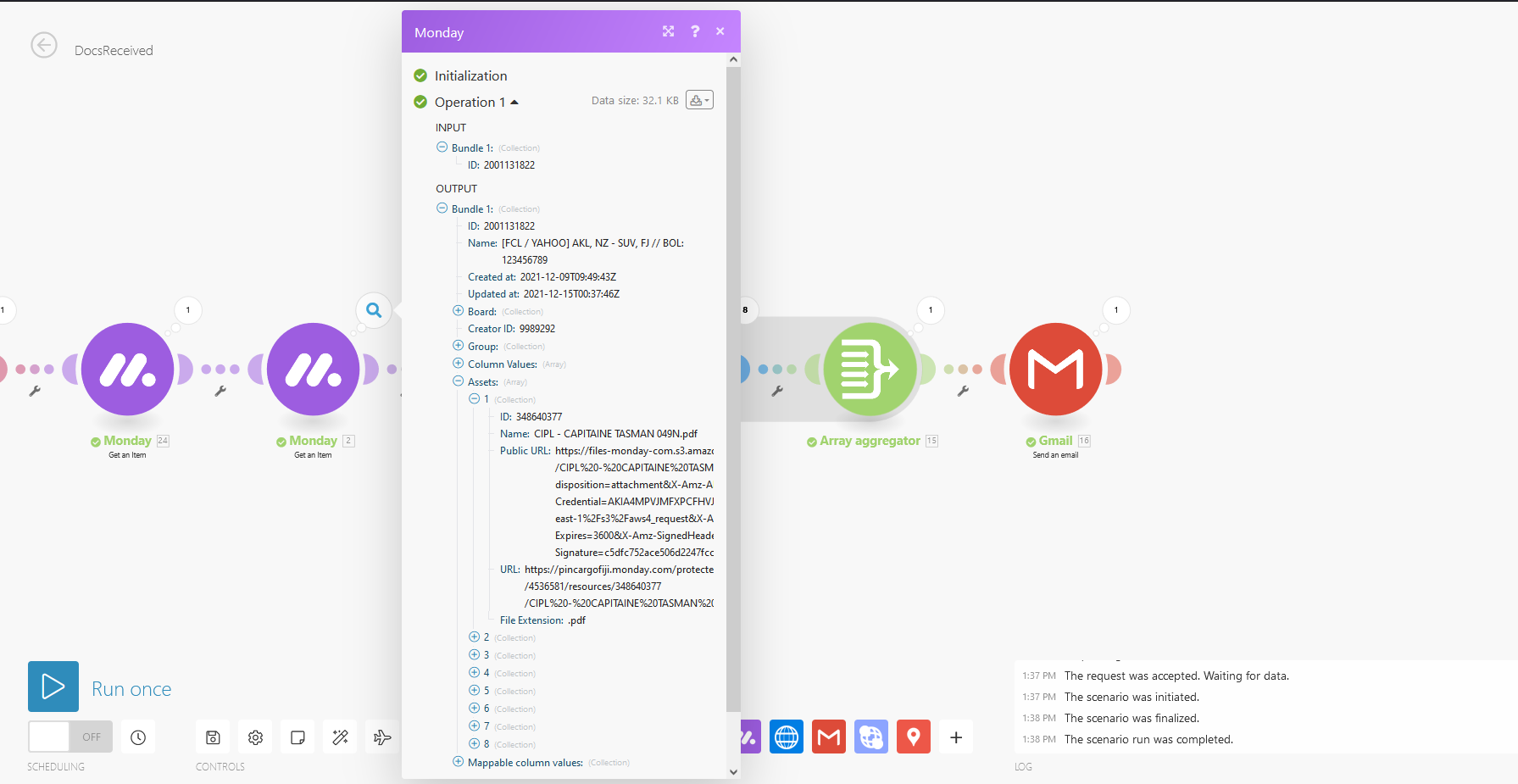Expand the Monday panel to fullscreen
Screen dimensions: 1518x784
click(669, 31)
